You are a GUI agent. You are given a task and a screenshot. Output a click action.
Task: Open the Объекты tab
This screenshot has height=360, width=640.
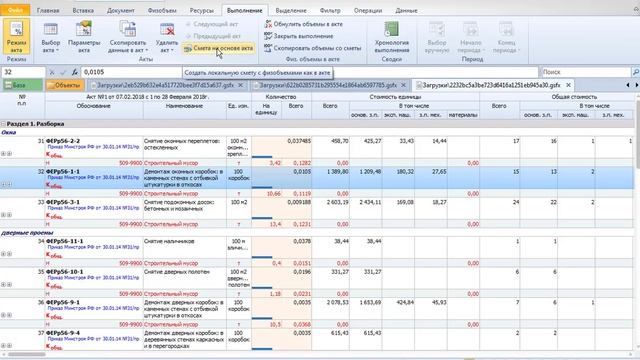coord(64,85)
